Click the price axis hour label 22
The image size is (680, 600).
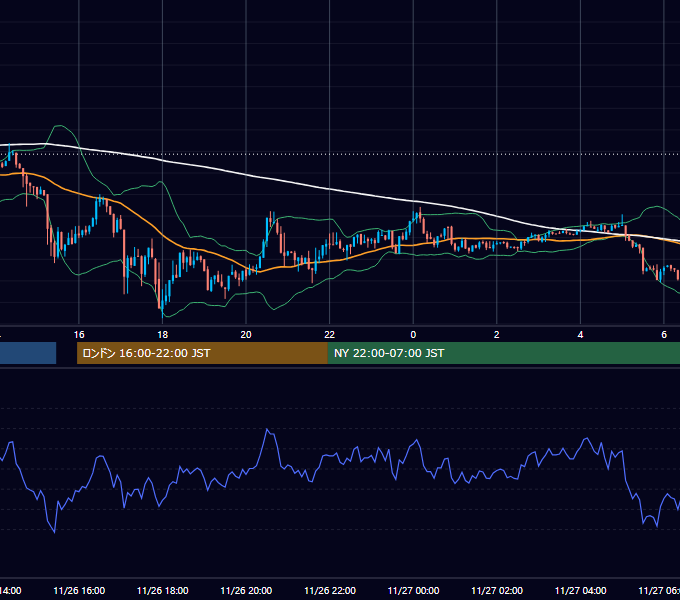coord(330,335)
